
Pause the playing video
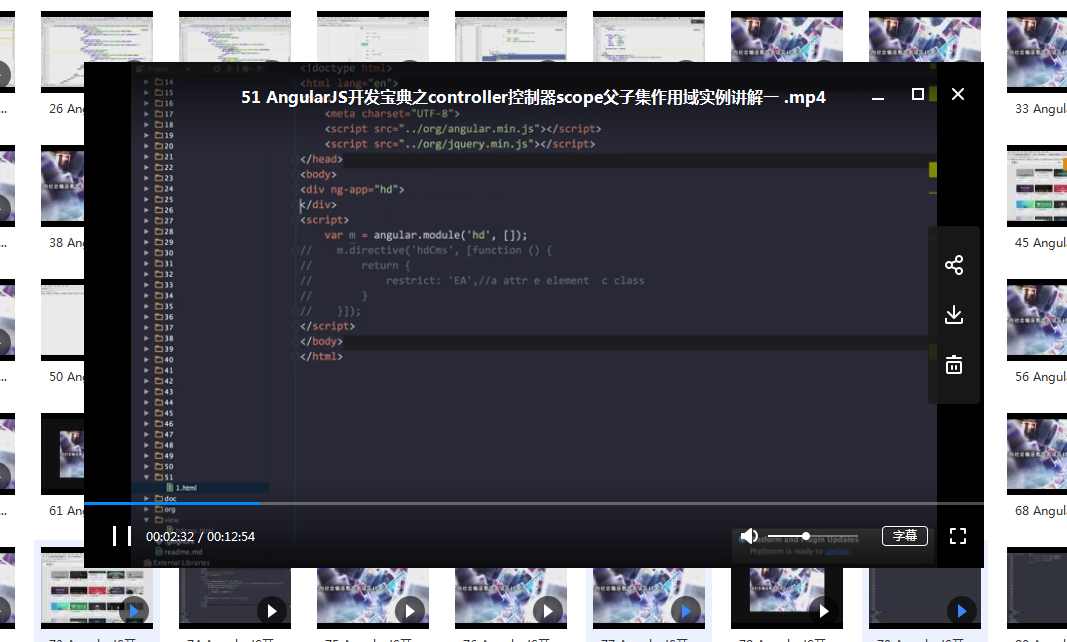coord(122,536)
